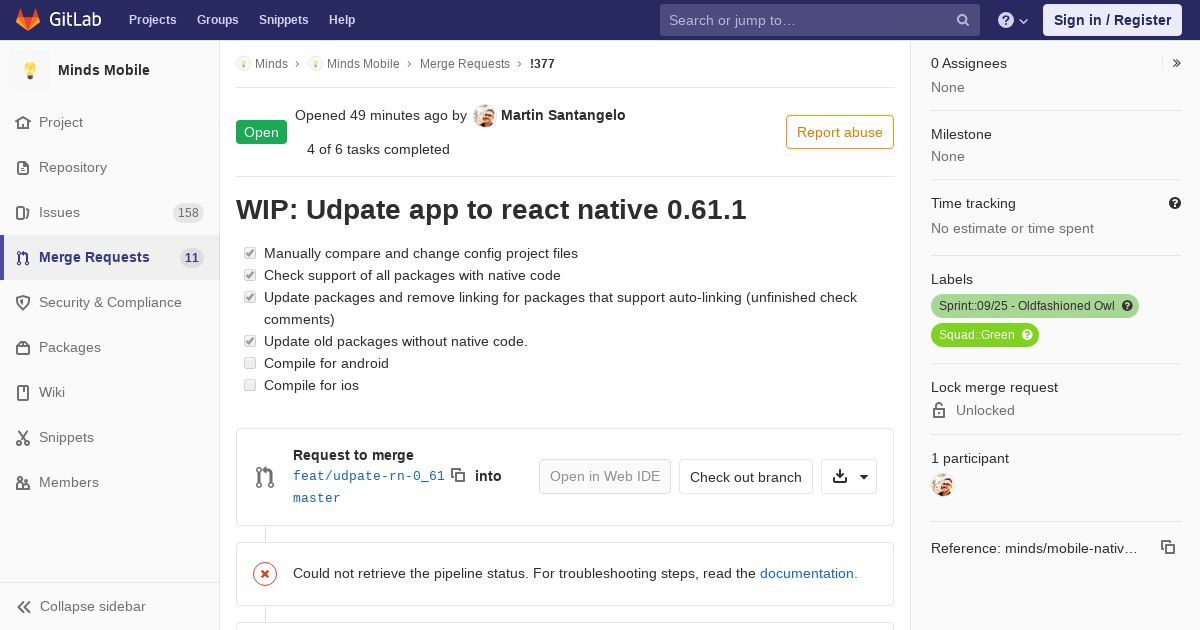
Task: Click the Time tracking help icon
Action: click(1175, 203)
